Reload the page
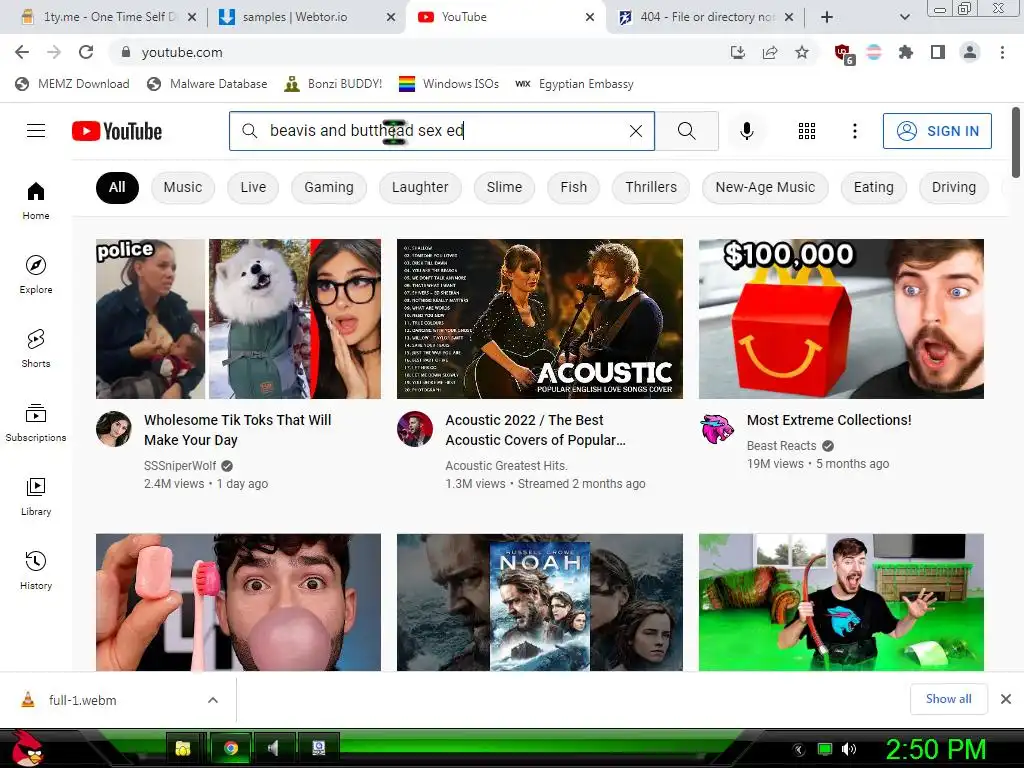 tap(86, 52)
